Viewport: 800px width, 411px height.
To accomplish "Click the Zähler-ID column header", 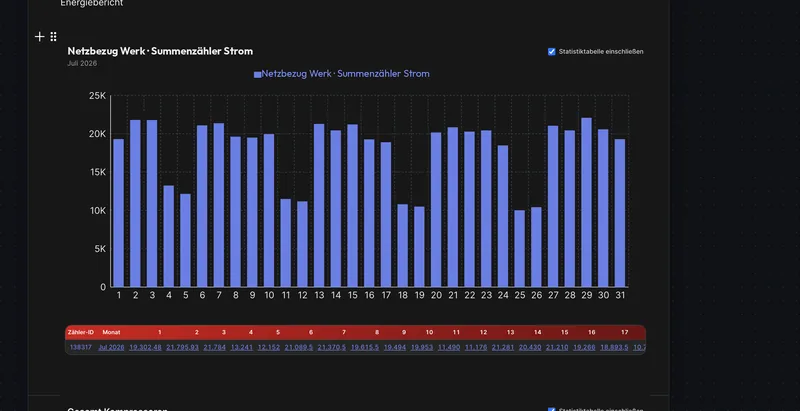I will point(81,332).
